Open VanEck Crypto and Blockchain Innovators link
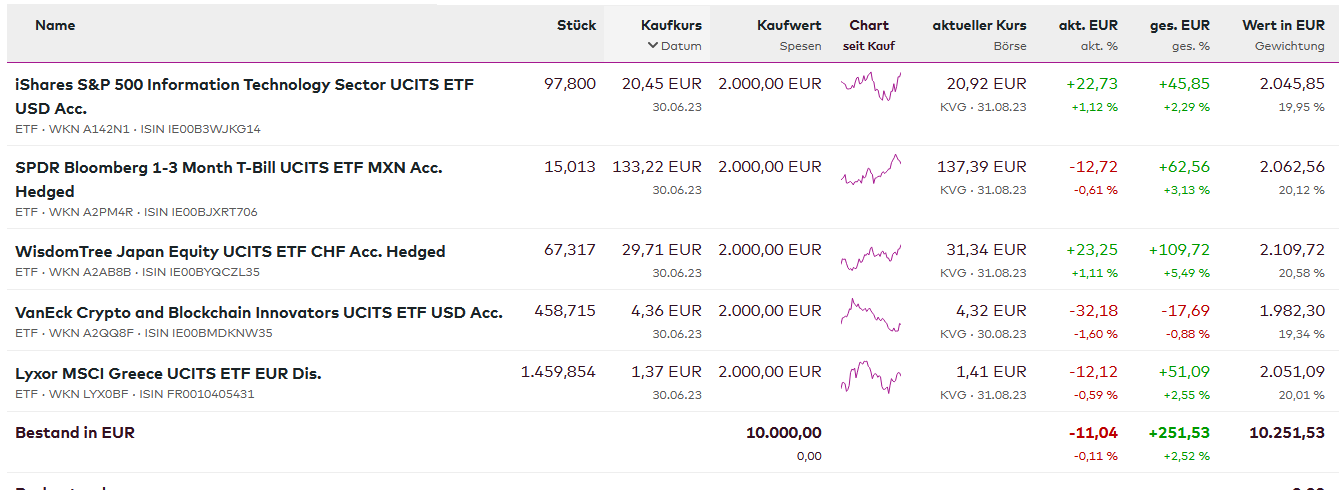This screenshot has width=1339, height=490. (259, 312)
